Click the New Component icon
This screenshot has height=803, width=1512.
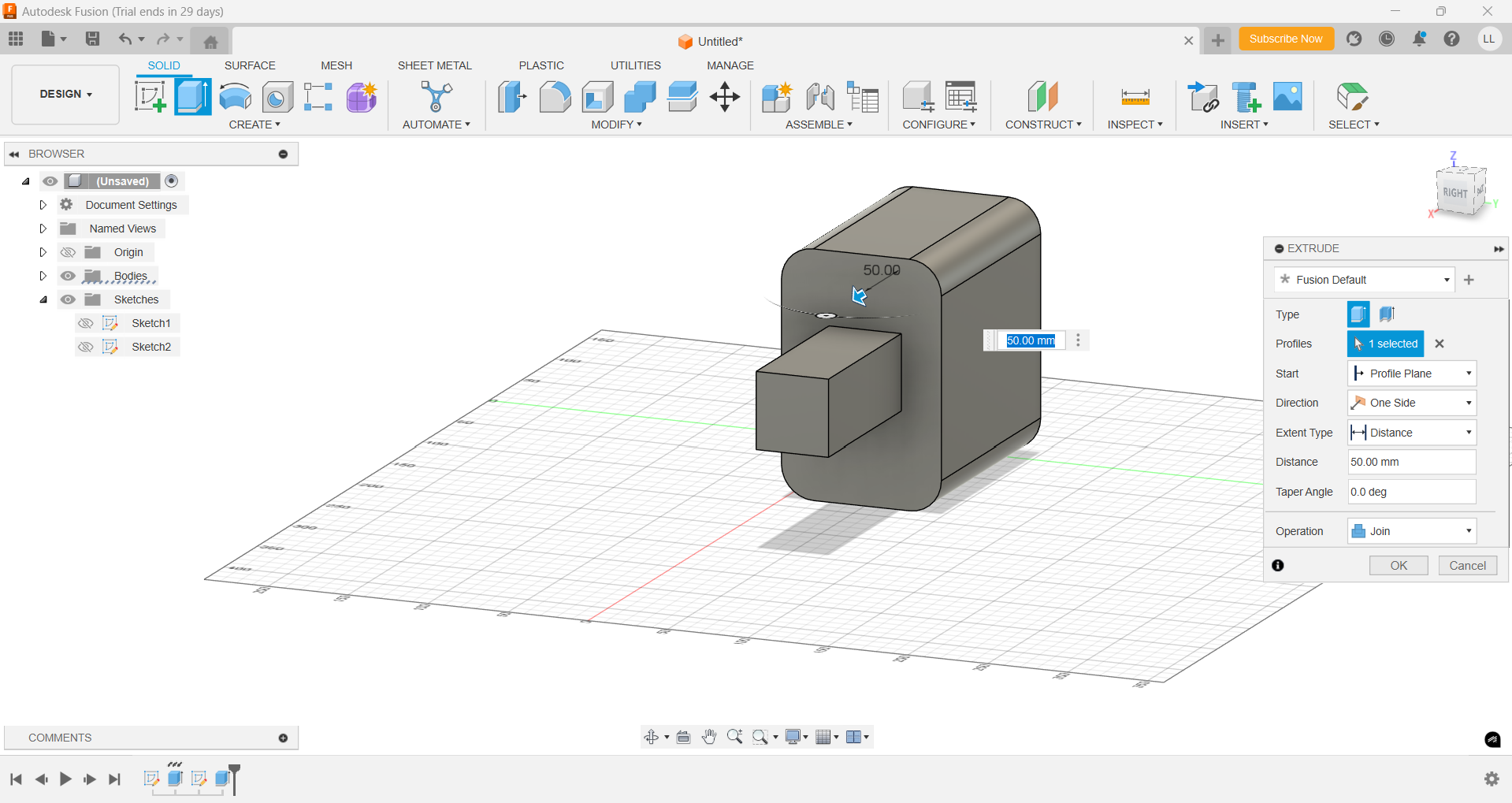tap(777, 97)
